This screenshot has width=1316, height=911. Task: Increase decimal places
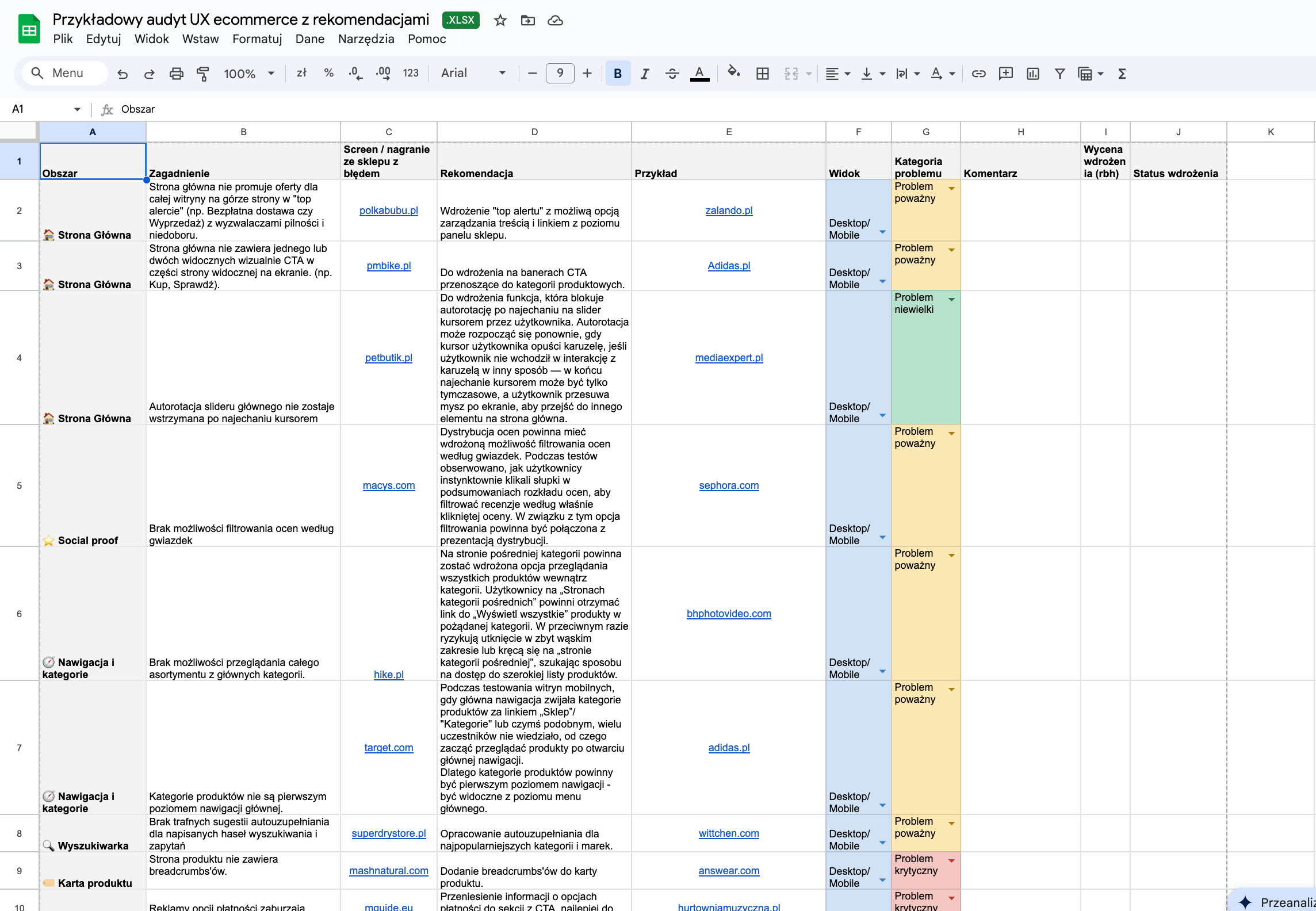[x=383, y=74]
